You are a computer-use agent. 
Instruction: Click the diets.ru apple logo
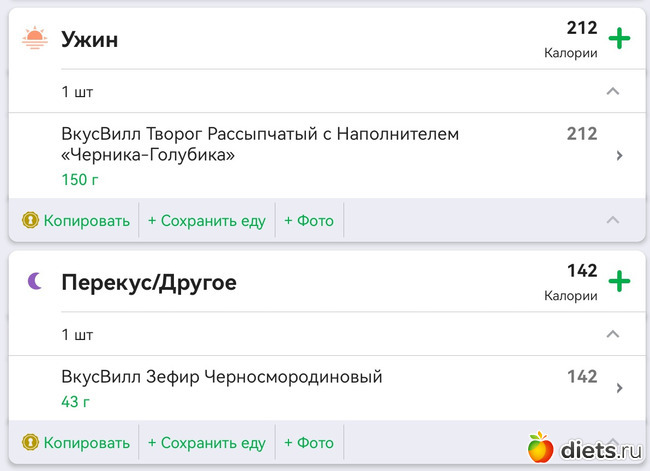541,449
